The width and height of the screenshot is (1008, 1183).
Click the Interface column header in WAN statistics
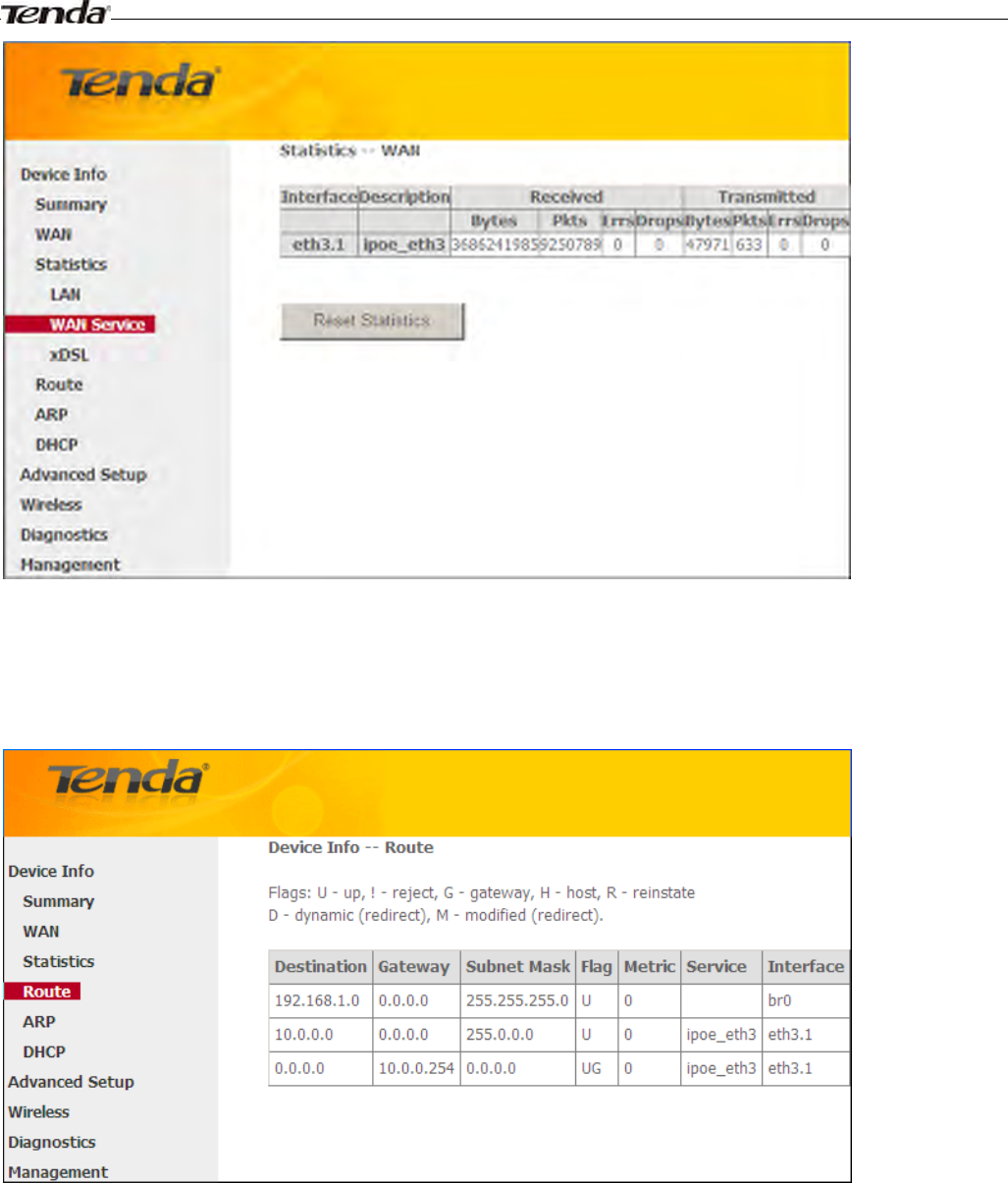point(319,197)
